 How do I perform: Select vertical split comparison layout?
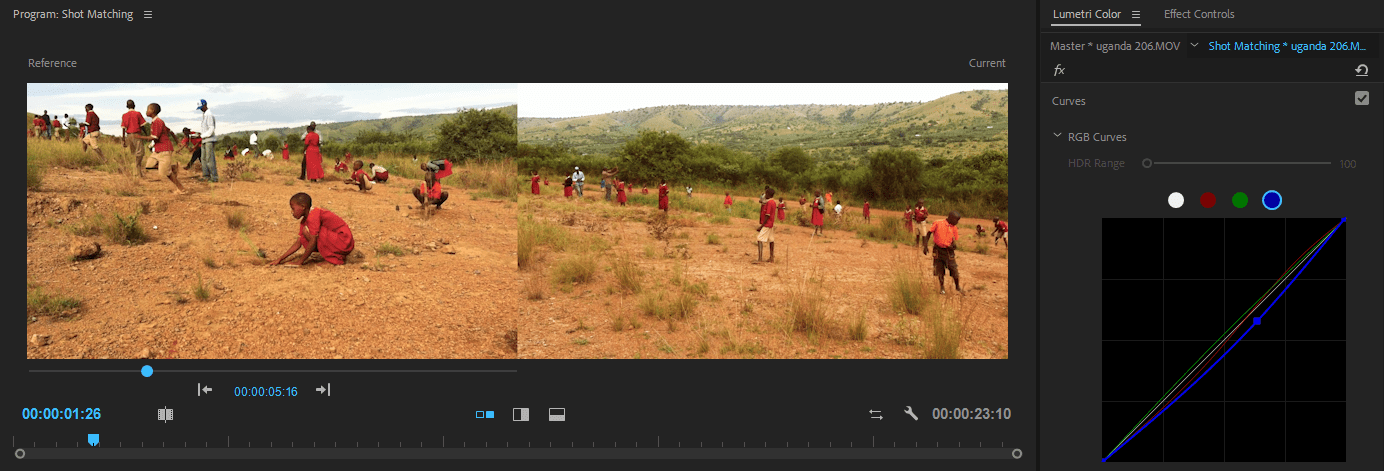click(520, 414)
